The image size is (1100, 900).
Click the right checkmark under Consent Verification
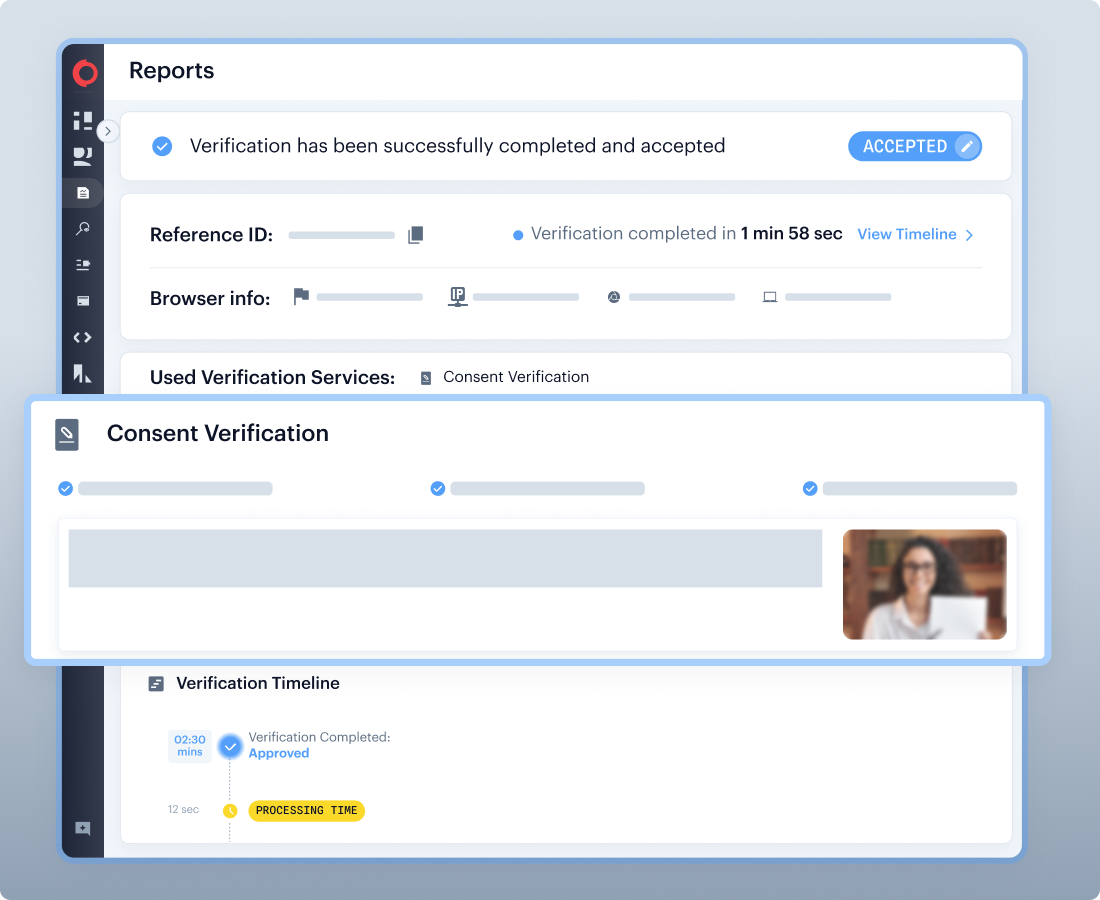810,489
